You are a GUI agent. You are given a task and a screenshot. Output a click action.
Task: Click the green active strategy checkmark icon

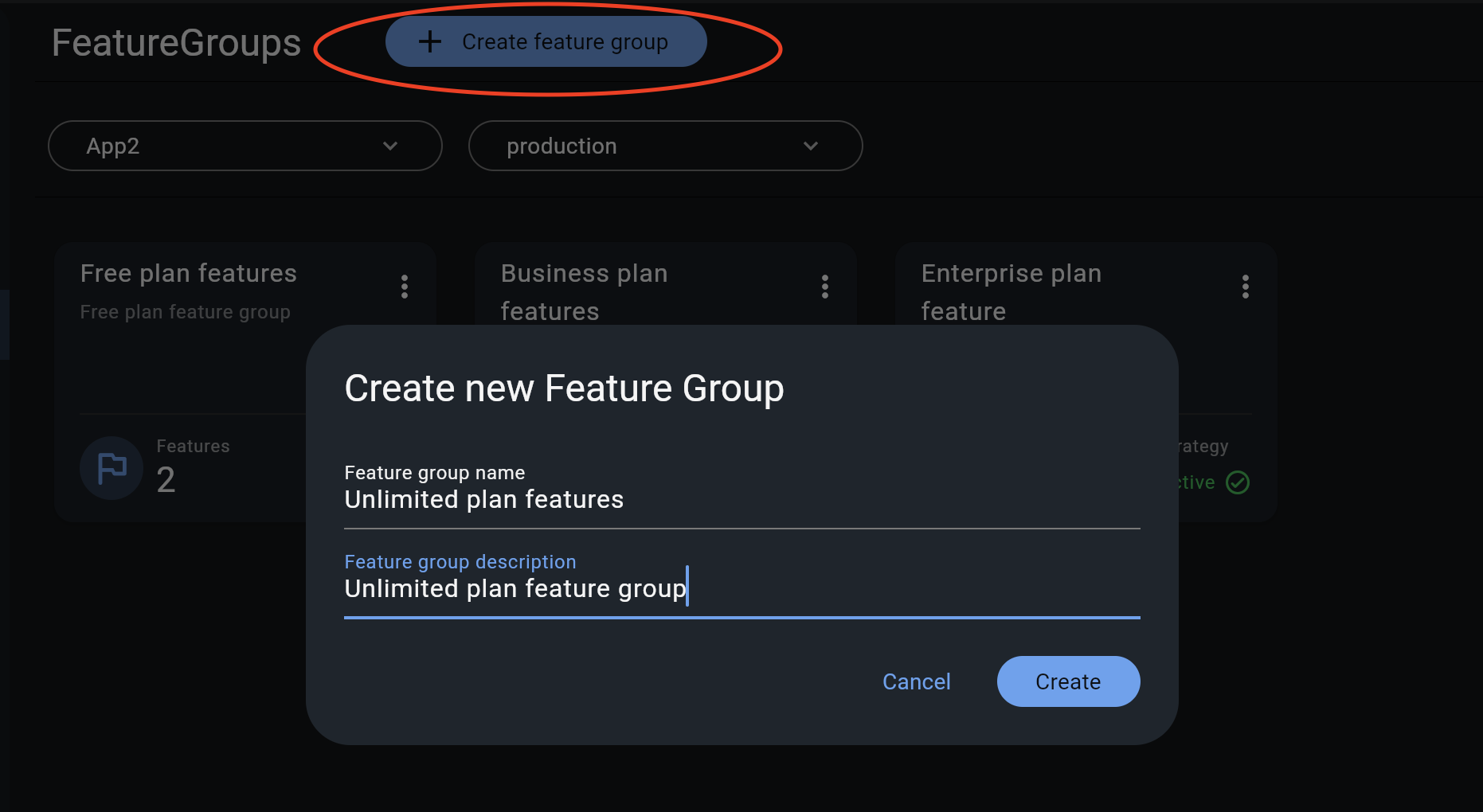[x=1238, y=482]
